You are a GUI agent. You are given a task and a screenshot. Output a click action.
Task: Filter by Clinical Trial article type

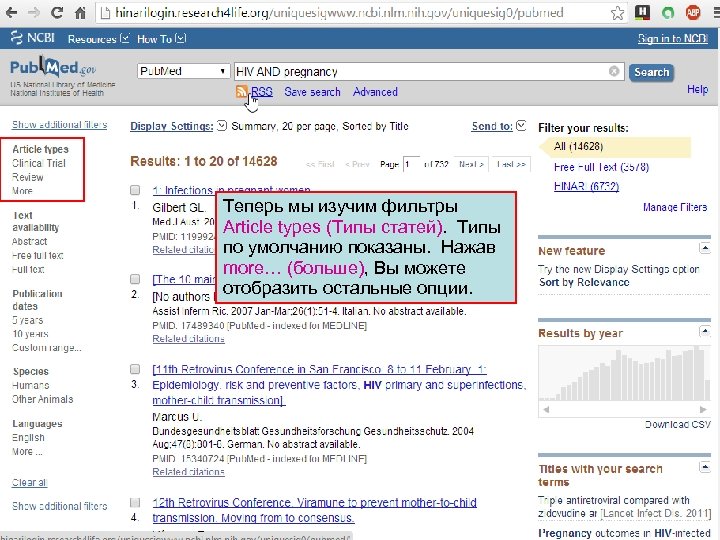[x=39, y=163]
